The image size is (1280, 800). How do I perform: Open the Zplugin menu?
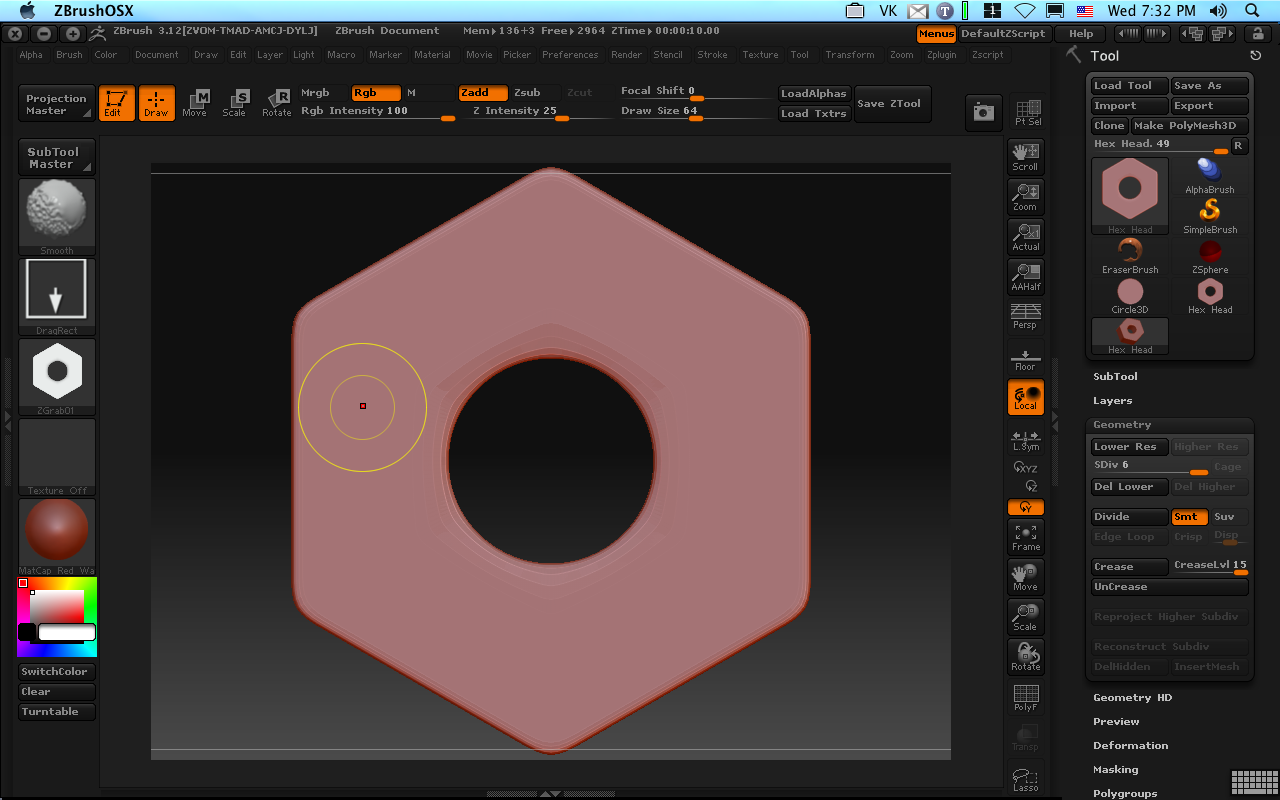941,55
